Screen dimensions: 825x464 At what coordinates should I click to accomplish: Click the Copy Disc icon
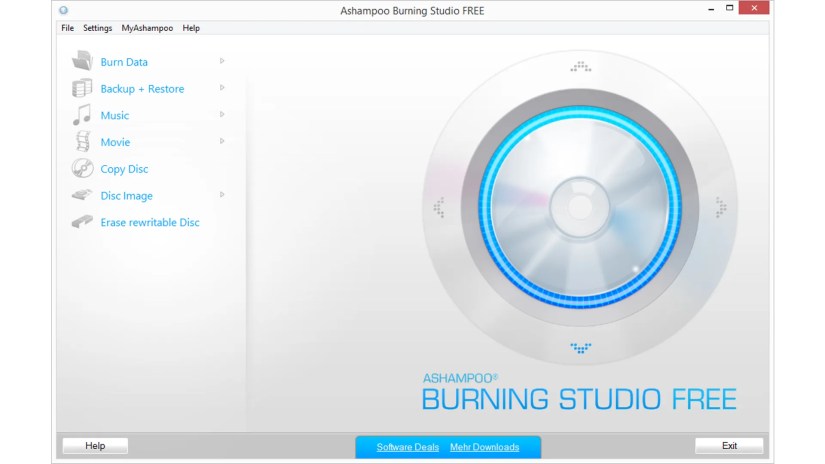[83, 168]
